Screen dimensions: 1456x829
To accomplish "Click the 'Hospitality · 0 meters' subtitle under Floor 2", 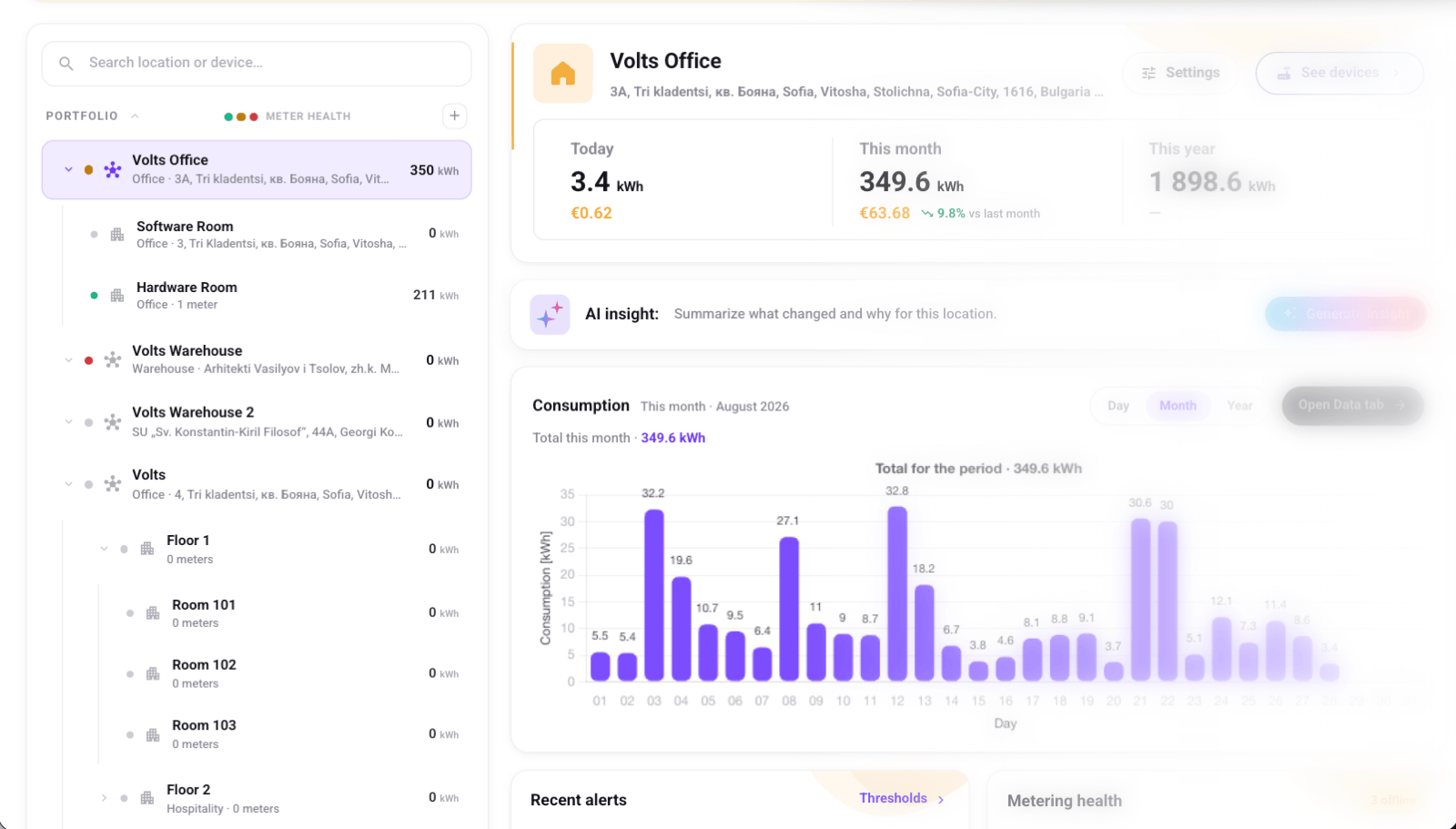I will coord(223,809).
